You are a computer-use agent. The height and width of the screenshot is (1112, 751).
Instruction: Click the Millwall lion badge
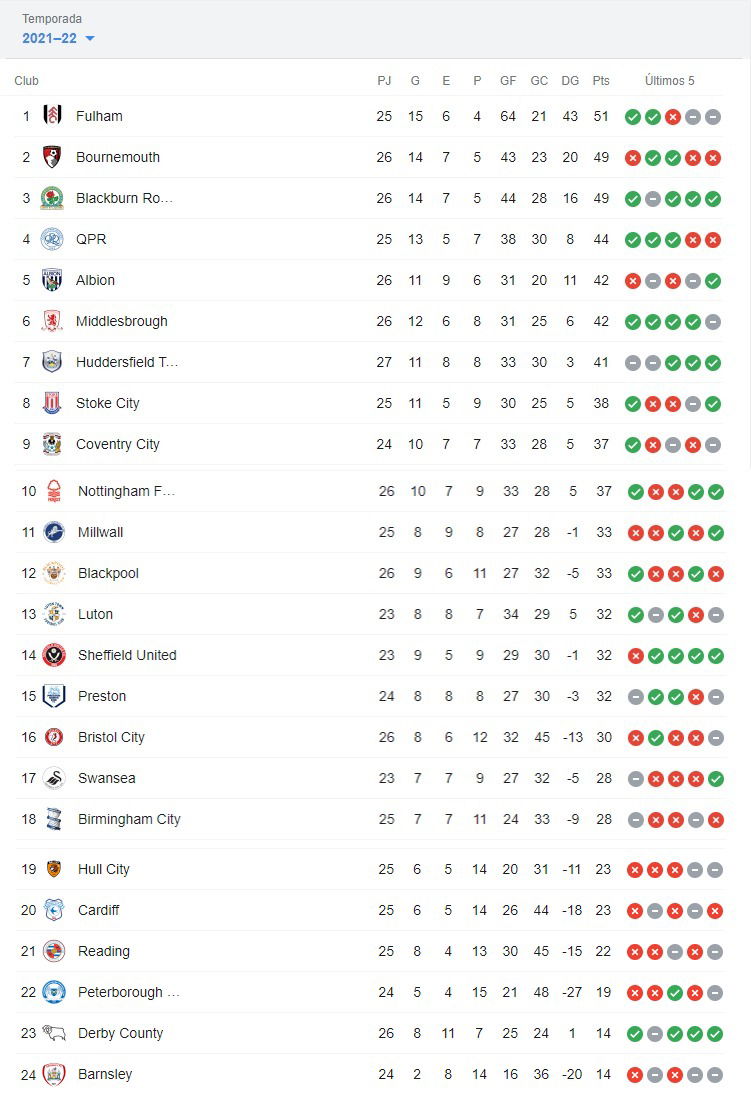click(54, 532)
